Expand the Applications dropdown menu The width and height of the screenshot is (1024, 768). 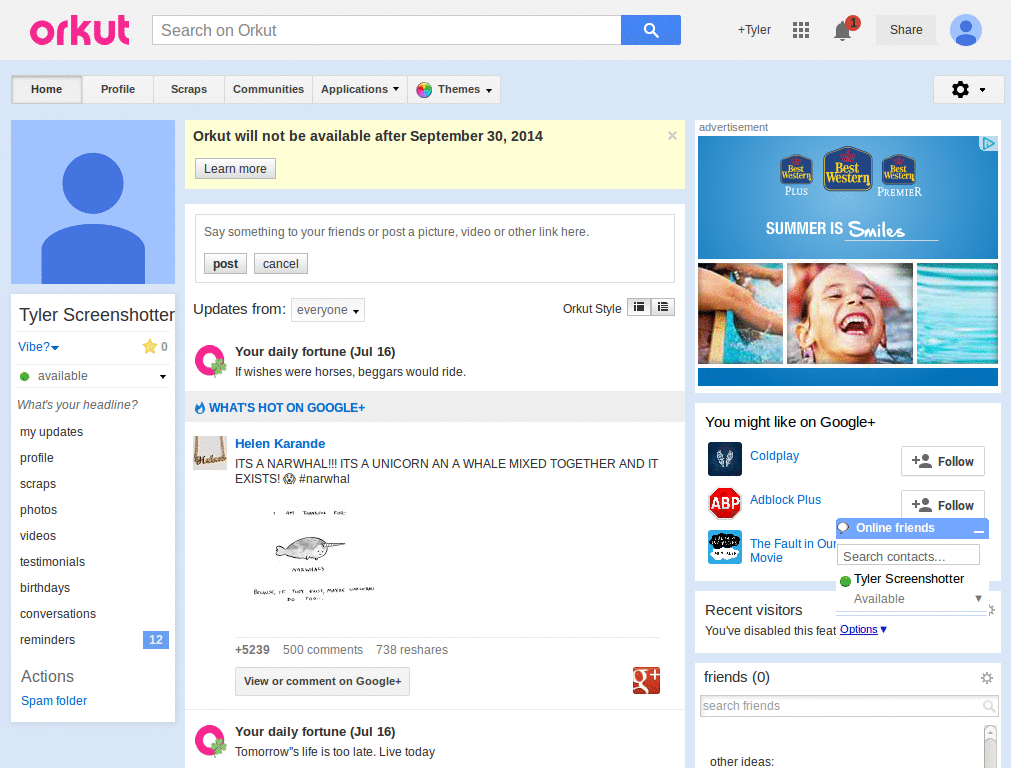coord(360,89)
